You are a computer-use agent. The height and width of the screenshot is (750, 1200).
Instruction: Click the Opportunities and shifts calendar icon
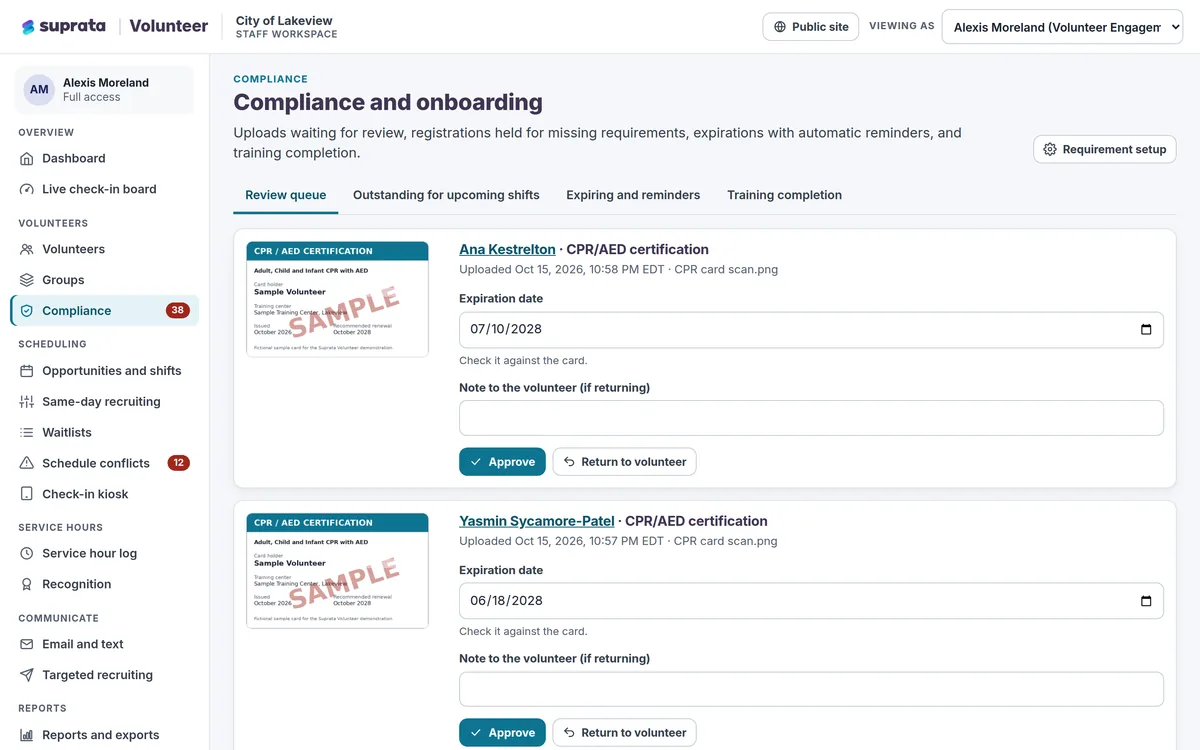click(27, 371)
